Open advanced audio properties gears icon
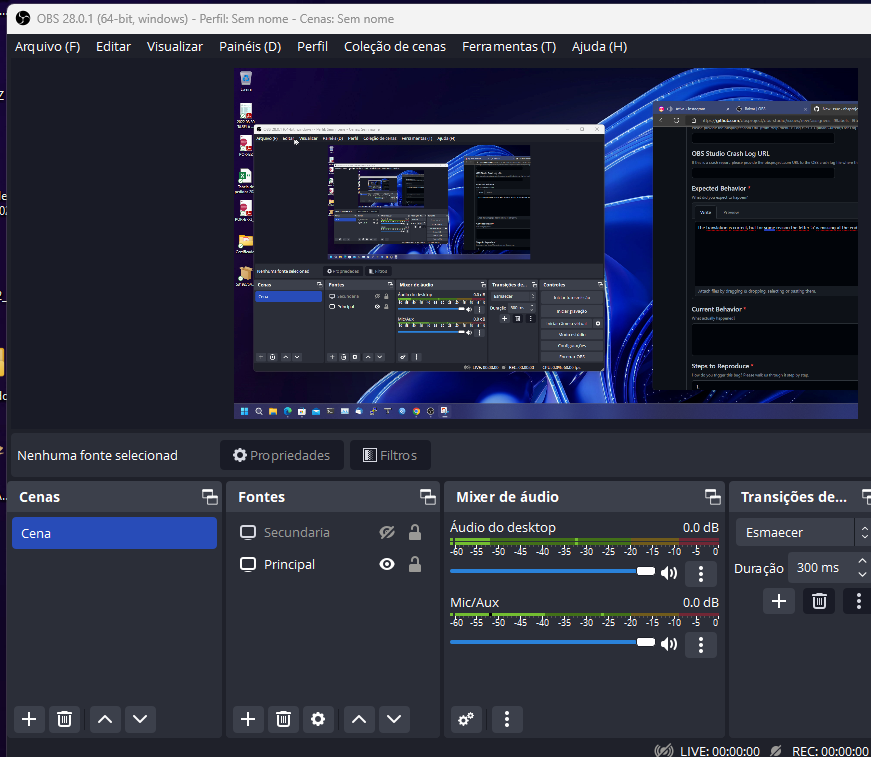The image size is (871, 757). tap(466, 719)
